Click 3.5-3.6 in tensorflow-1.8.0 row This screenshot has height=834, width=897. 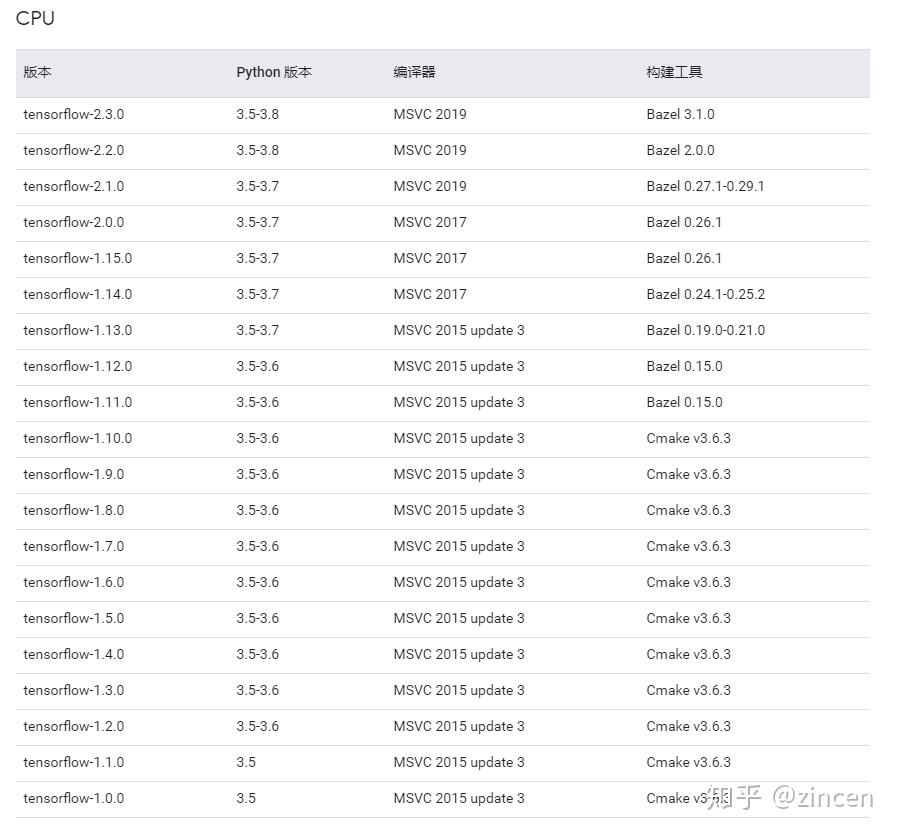coord(257,511)
